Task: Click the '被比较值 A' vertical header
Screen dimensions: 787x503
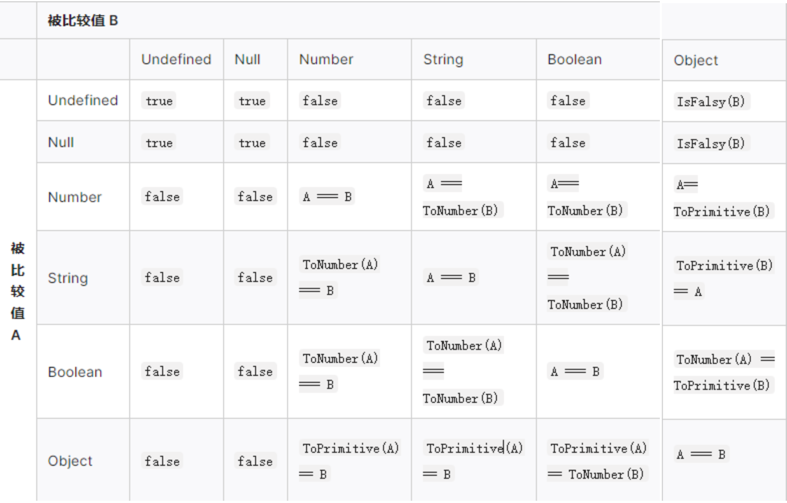Action: pos(17,291)
